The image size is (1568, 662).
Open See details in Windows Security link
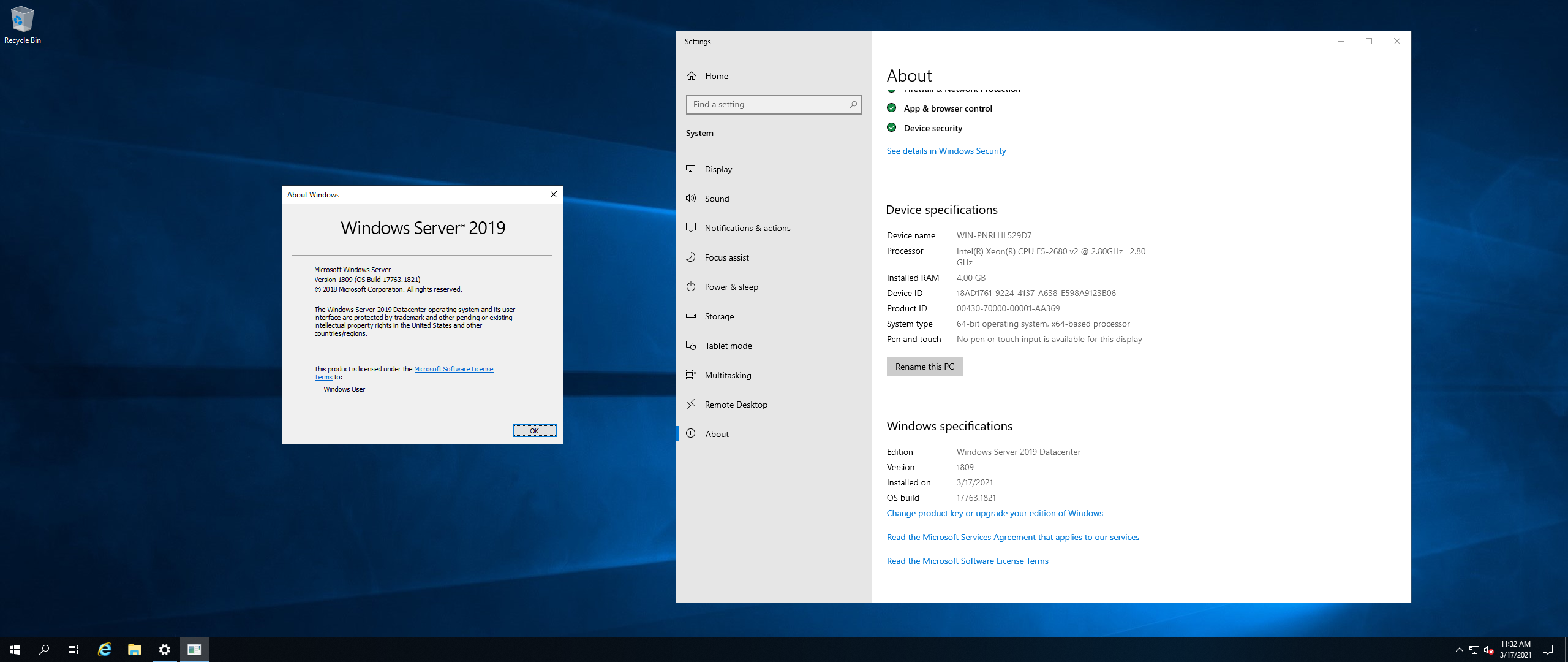tap(946, 151)
